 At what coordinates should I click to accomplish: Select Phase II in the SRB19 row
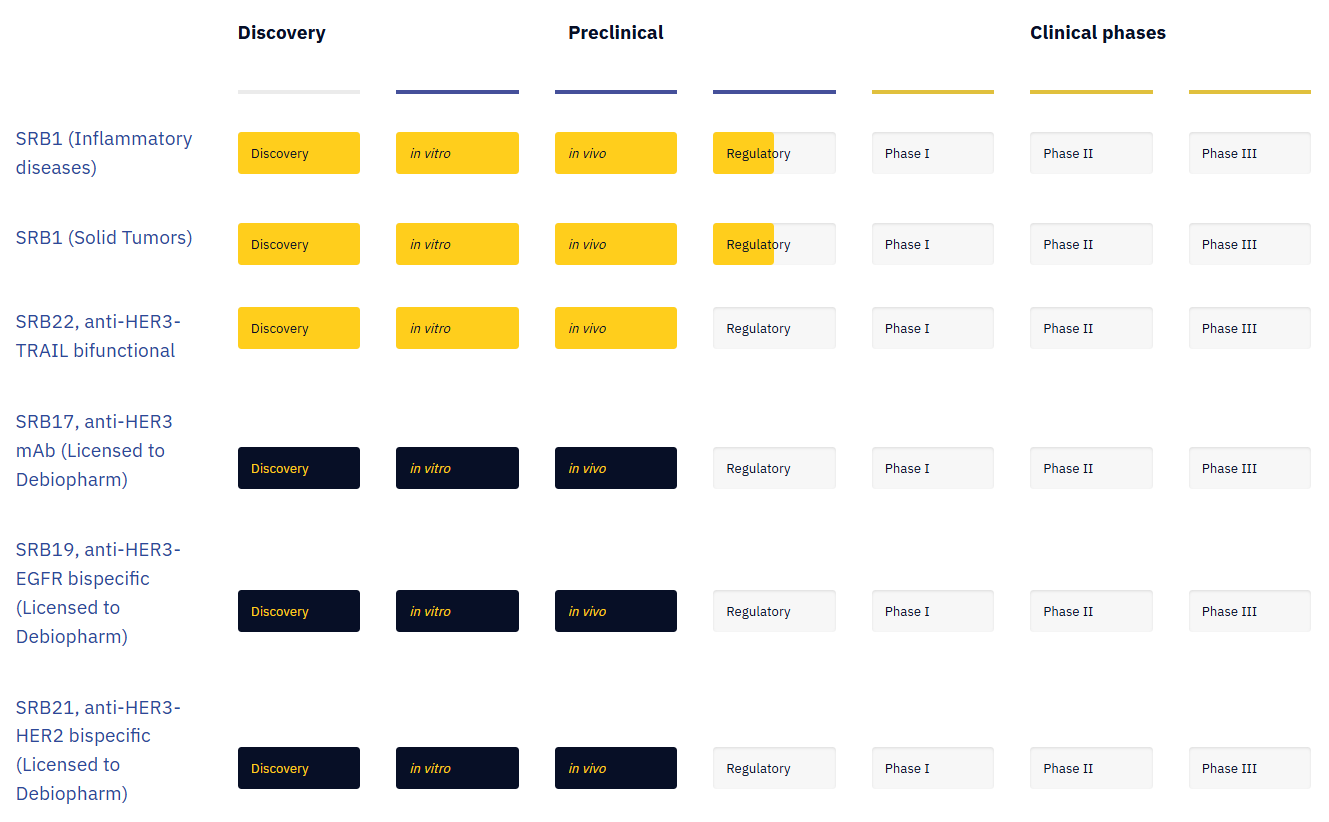point(1091,611)
